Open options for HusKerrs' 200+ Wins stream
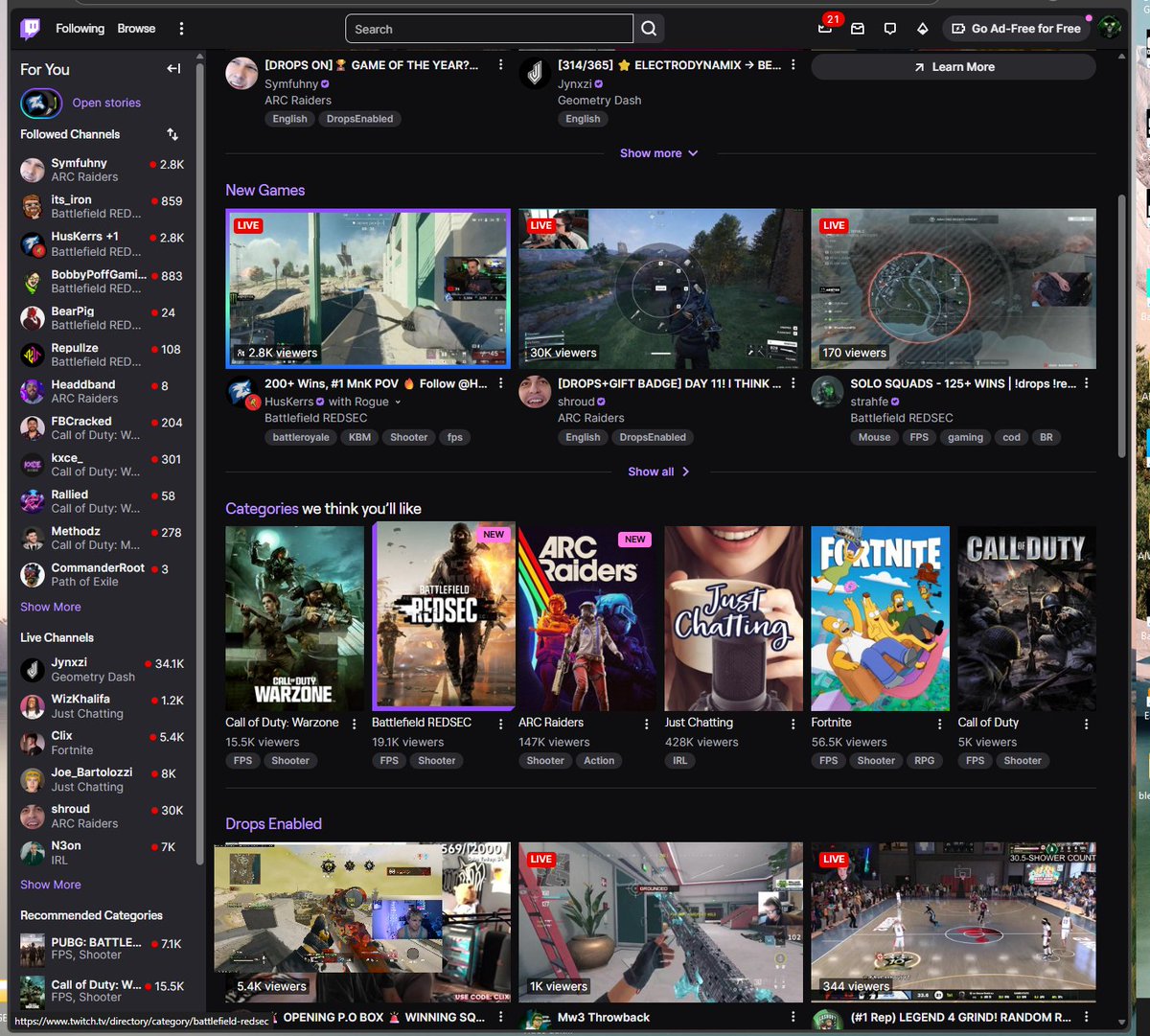 click(500, 383)
